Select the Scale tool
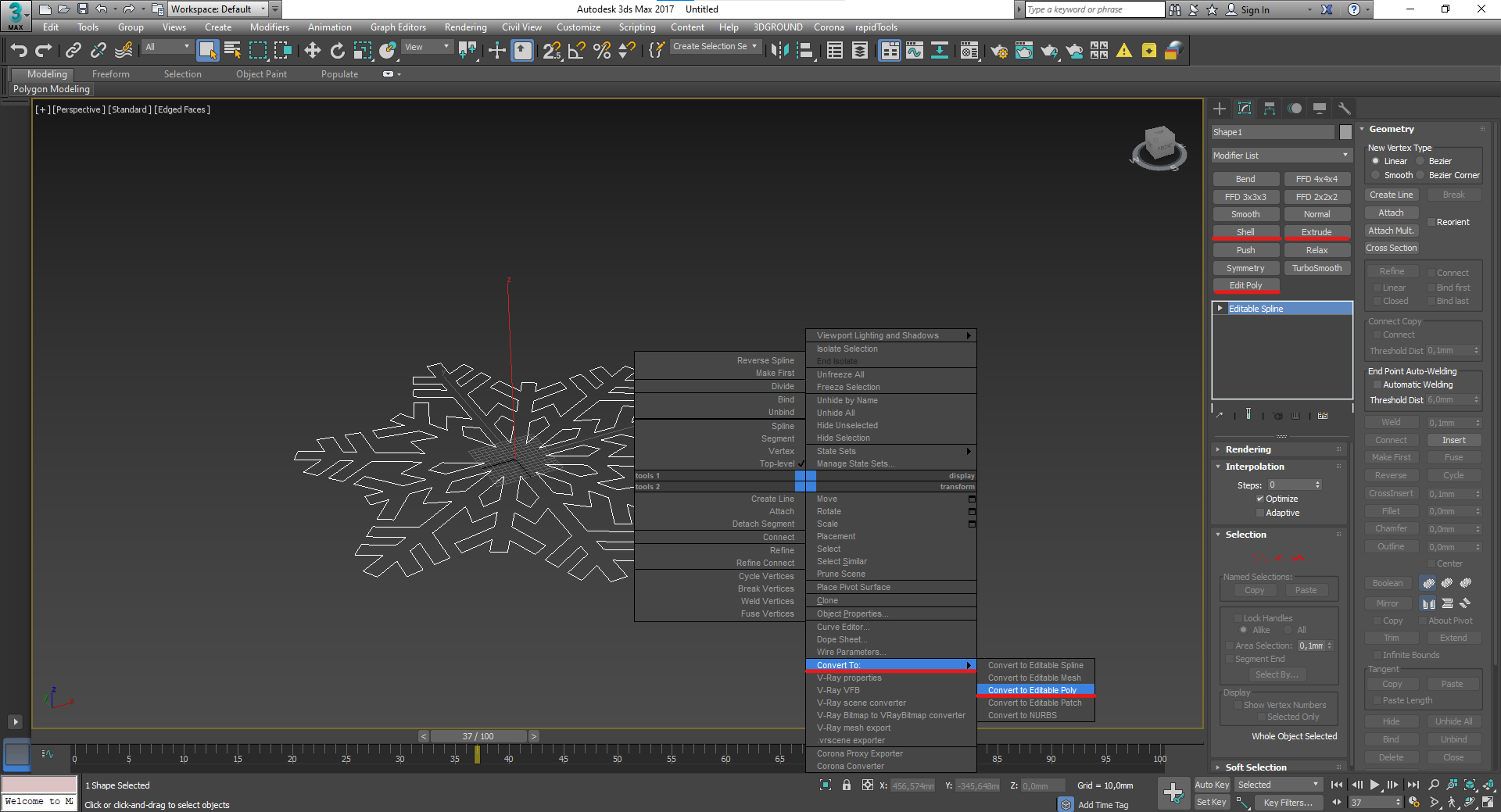The width and height of the screenshot is (1501, 812). 362,51
